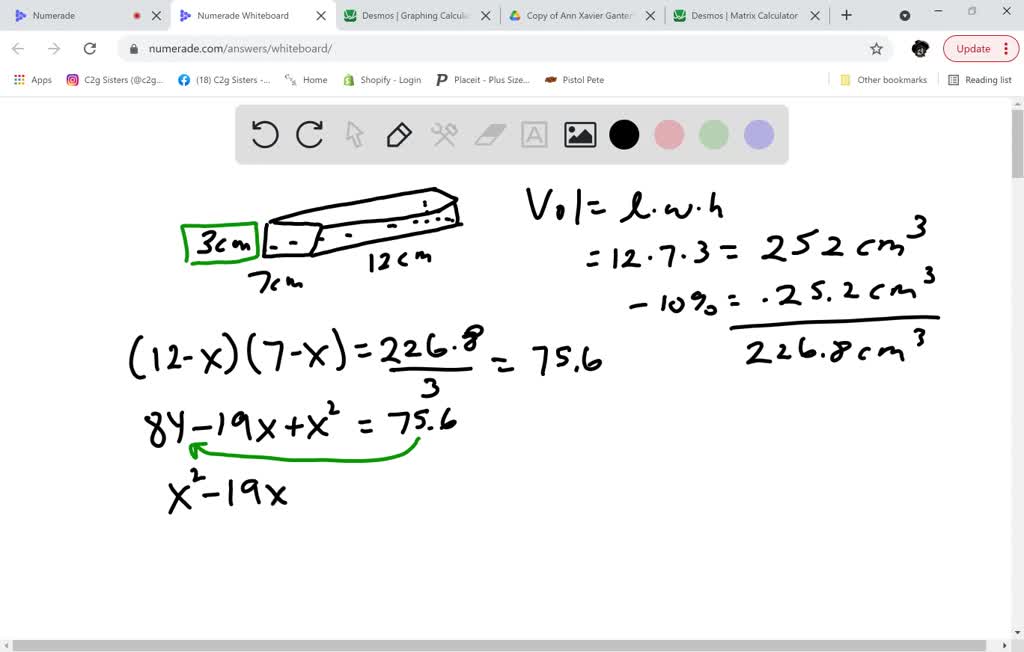The width and height of the screenshot is (1024, 652).
Task: Select the Text tool labeled A
Action: [534, 134]
